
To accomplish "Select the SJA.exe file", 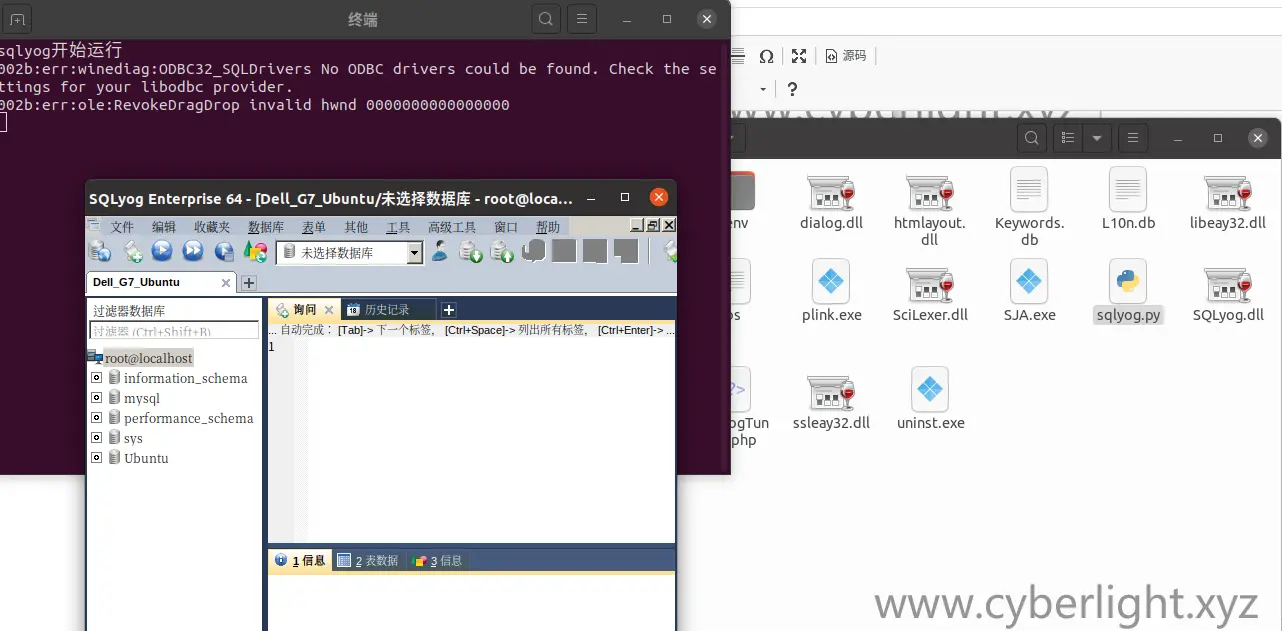I will coord(1029,292).
